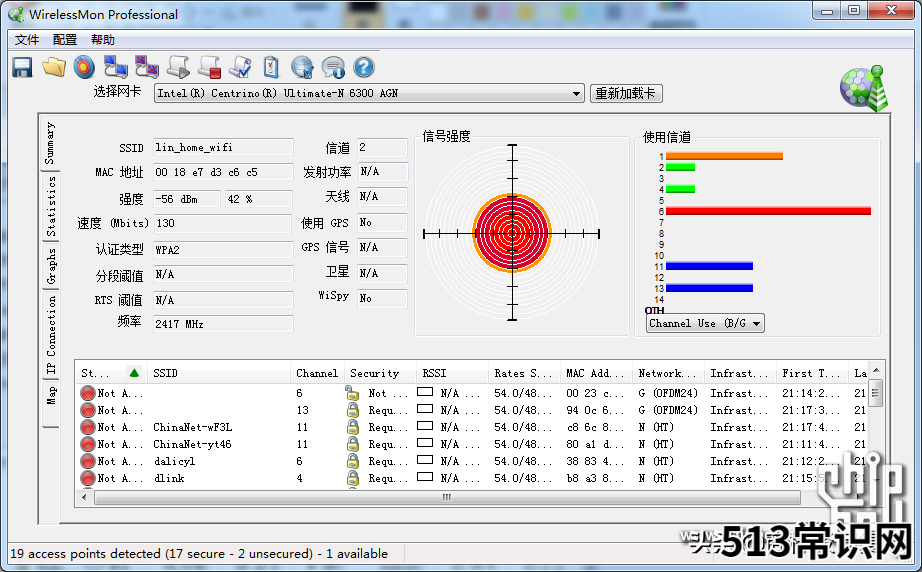Sort by the Network... column header
The height and width of the screenshot is (572, 922).
point(668,373)
